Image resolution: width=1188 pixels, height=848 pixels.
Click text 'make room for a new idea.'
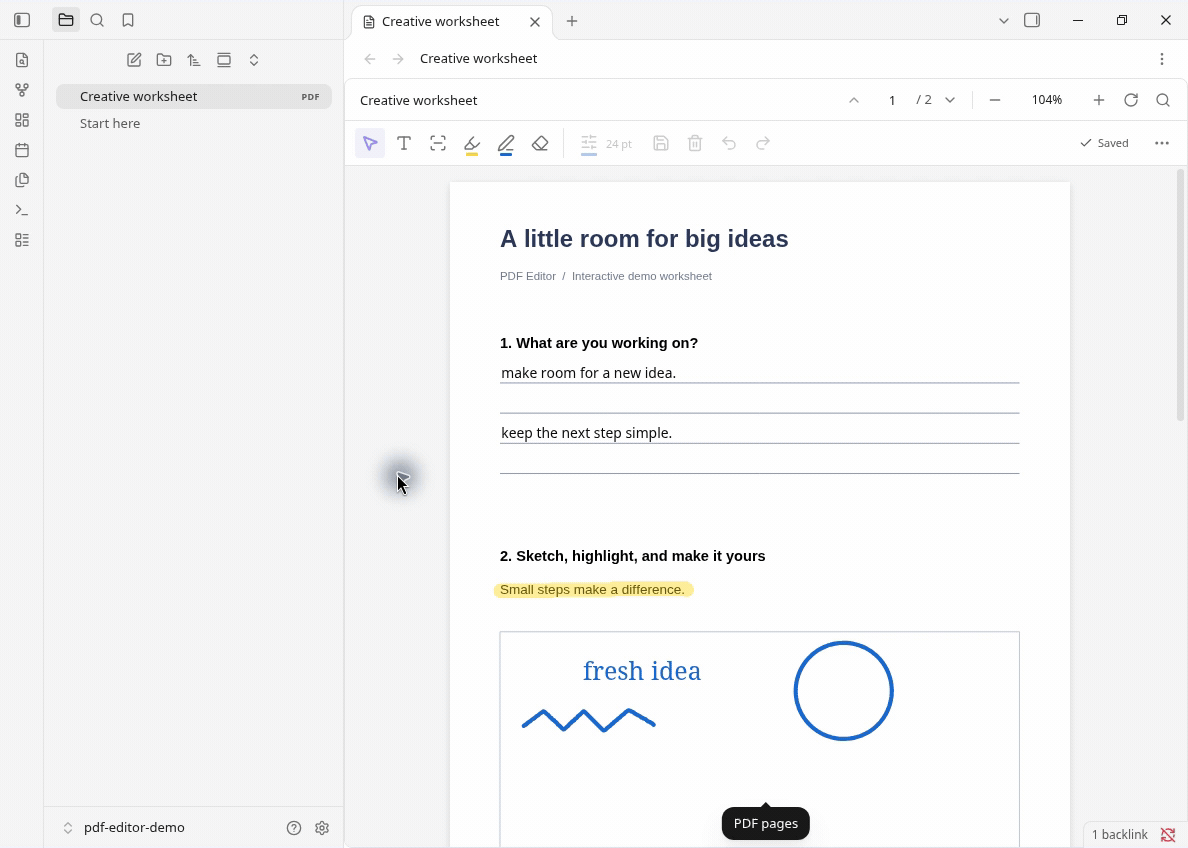pos(589,373)
